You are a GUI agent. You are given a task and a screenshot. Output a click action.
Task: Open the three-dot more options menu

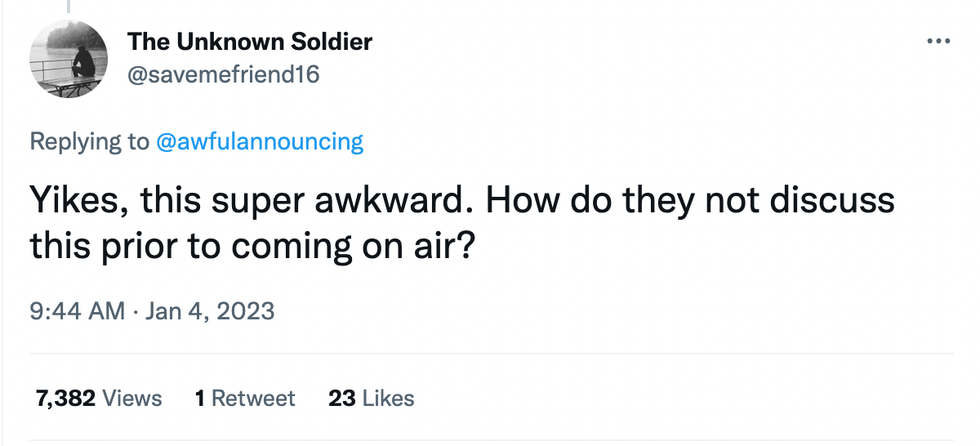(937, 42)
